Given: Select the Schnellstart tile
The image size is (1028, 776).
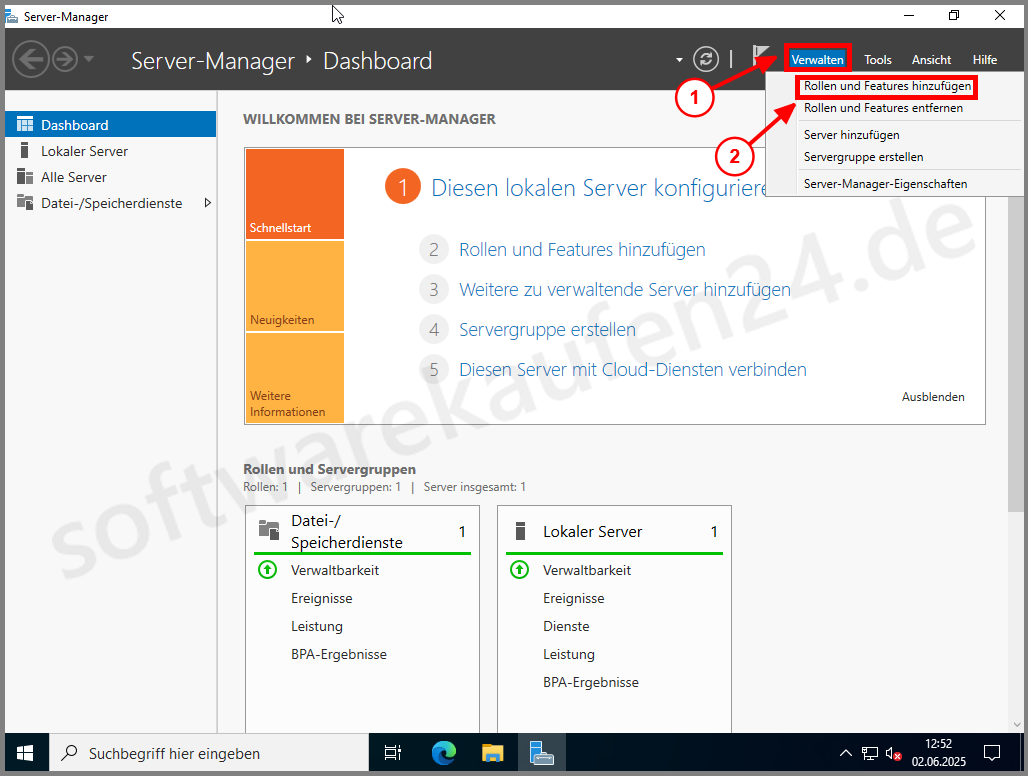Looking at the screenshot, I should click(295, 194).
